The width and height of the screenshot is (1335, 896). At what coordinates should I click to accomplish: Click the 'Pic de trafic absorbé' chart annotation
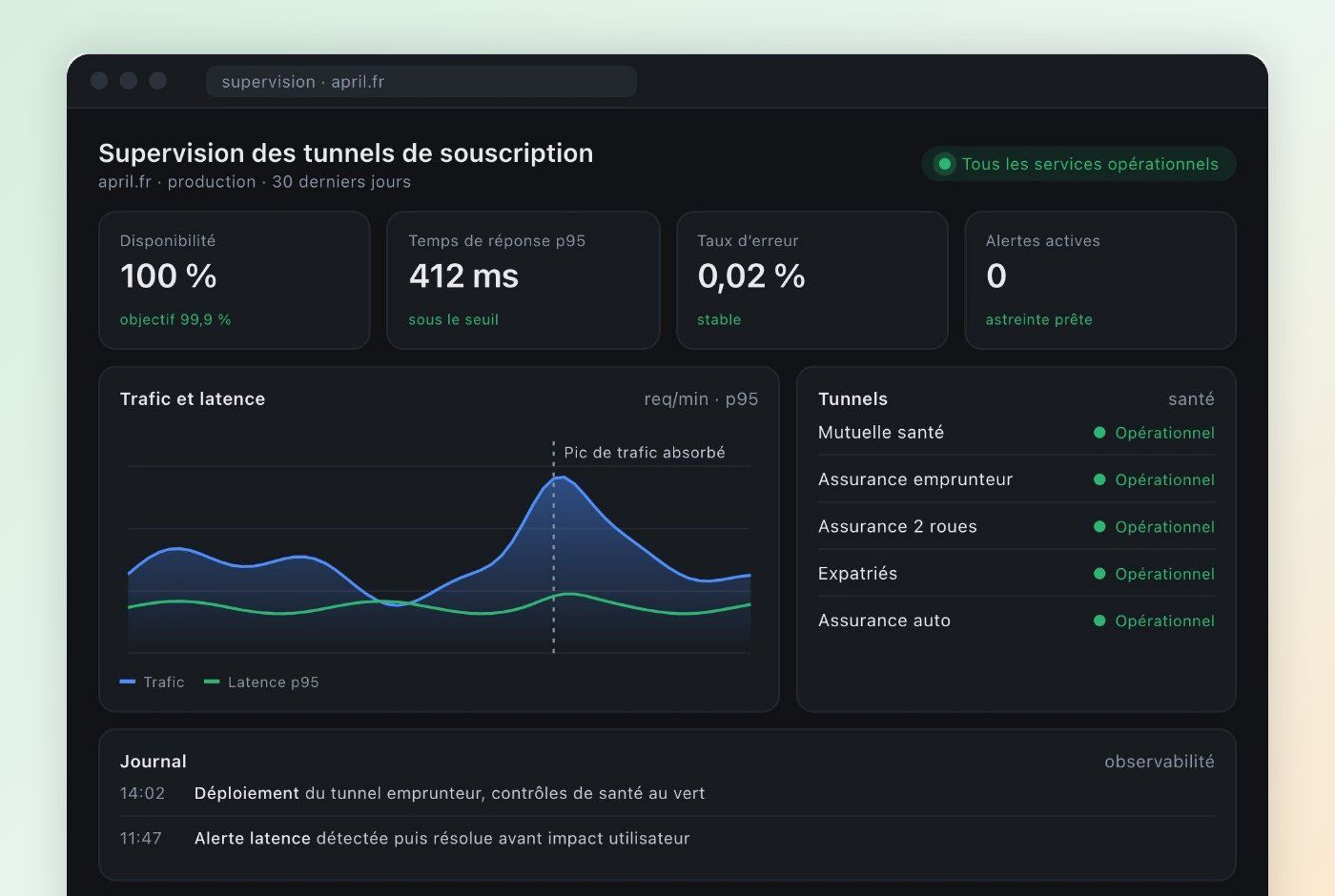(645, 453)
